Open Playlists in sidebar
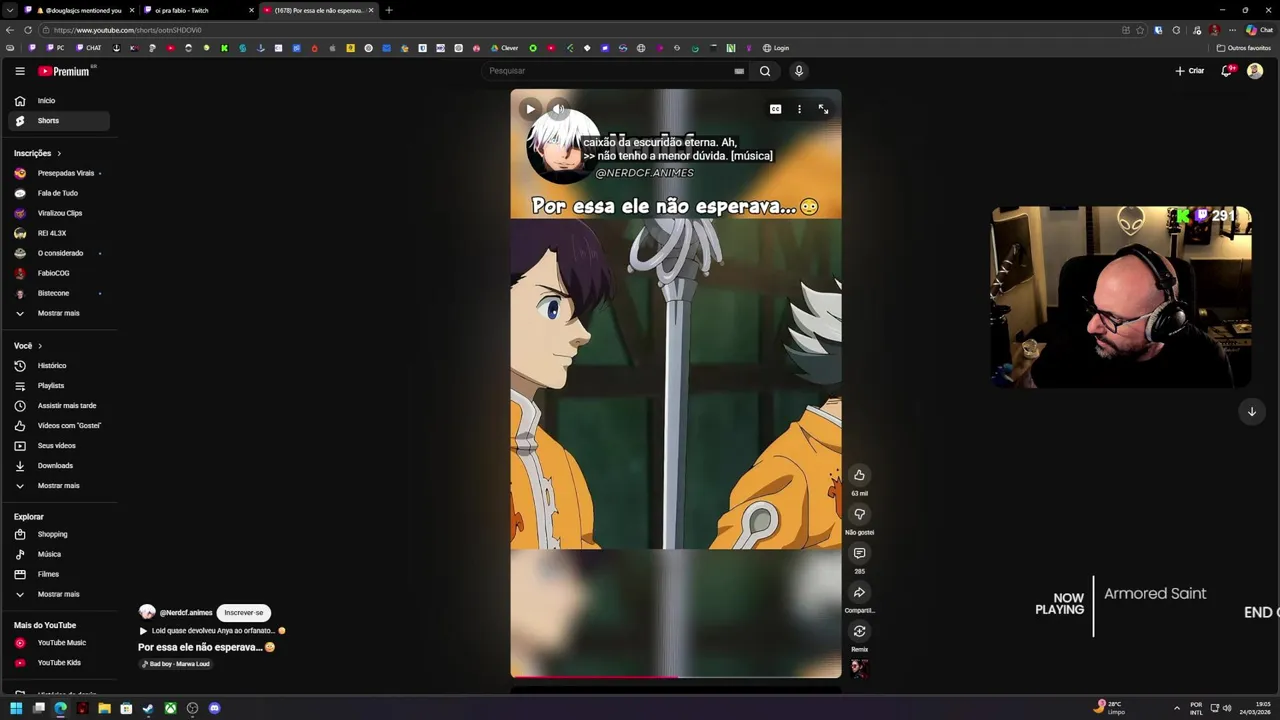 (58, 386)
